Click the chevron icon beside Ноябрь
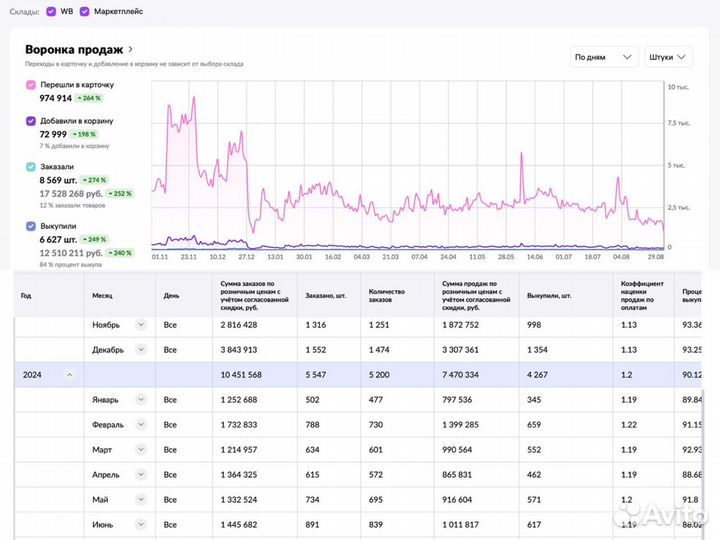Screen dimensions: 720x540 141,324
